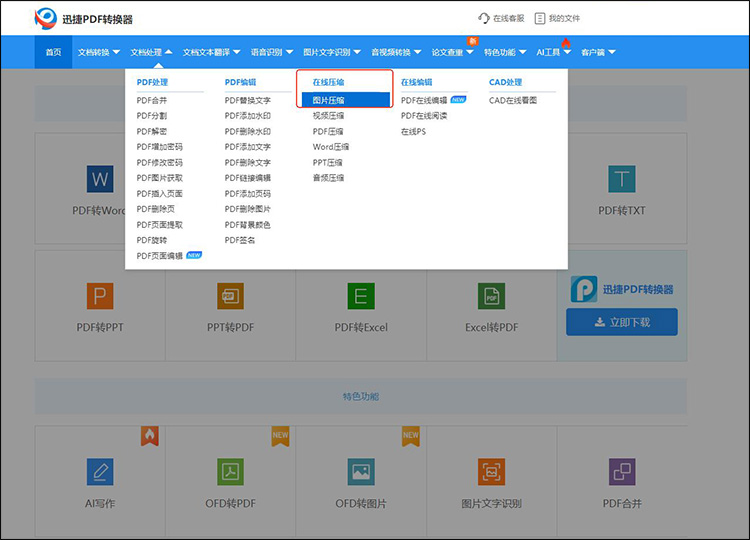This screenshot has height=540, width=750.
Task: Select Word压缩 menu item
Action: pos(331,147)
